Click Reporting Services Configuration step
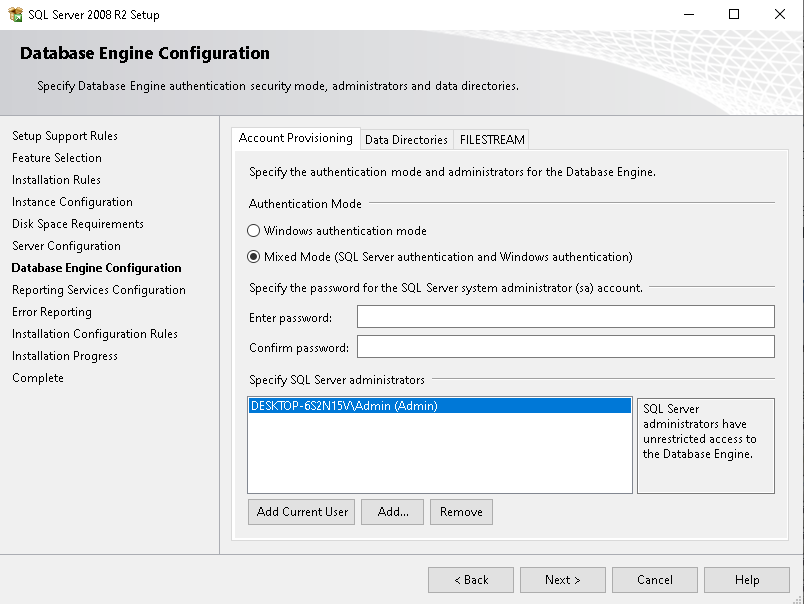This screenshot has height=604, width=804. [x=99, y=290]
